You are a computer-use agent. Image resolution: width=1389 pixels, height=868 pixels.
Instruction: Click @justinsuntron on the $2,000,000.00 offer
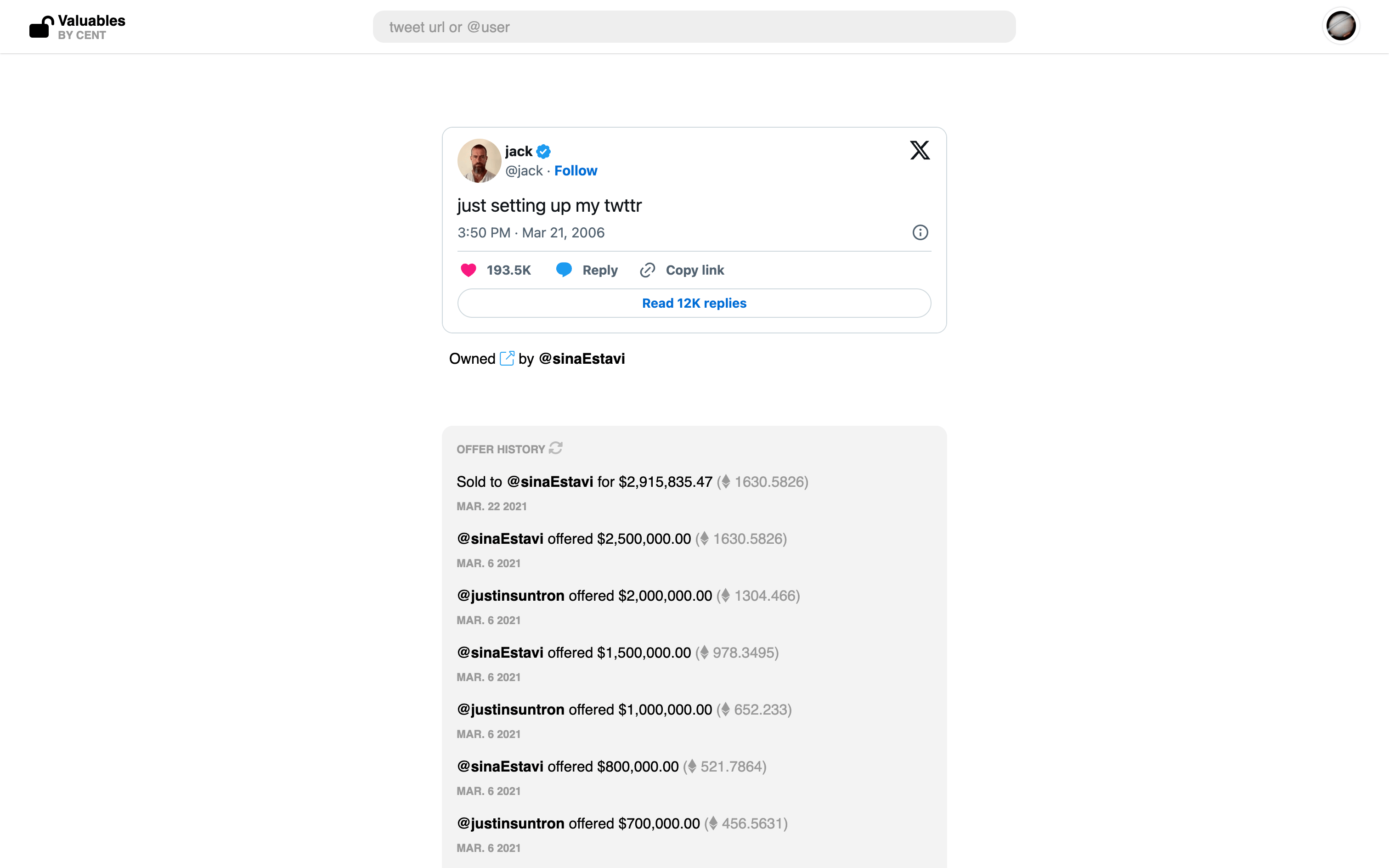510,596
